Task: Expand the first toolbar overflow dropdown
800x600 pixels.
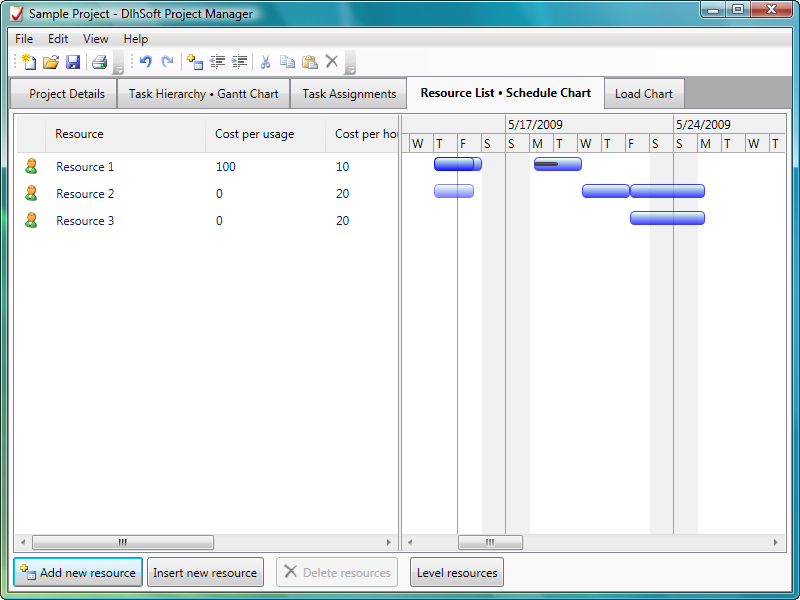Action: click(x=118, y=69)
